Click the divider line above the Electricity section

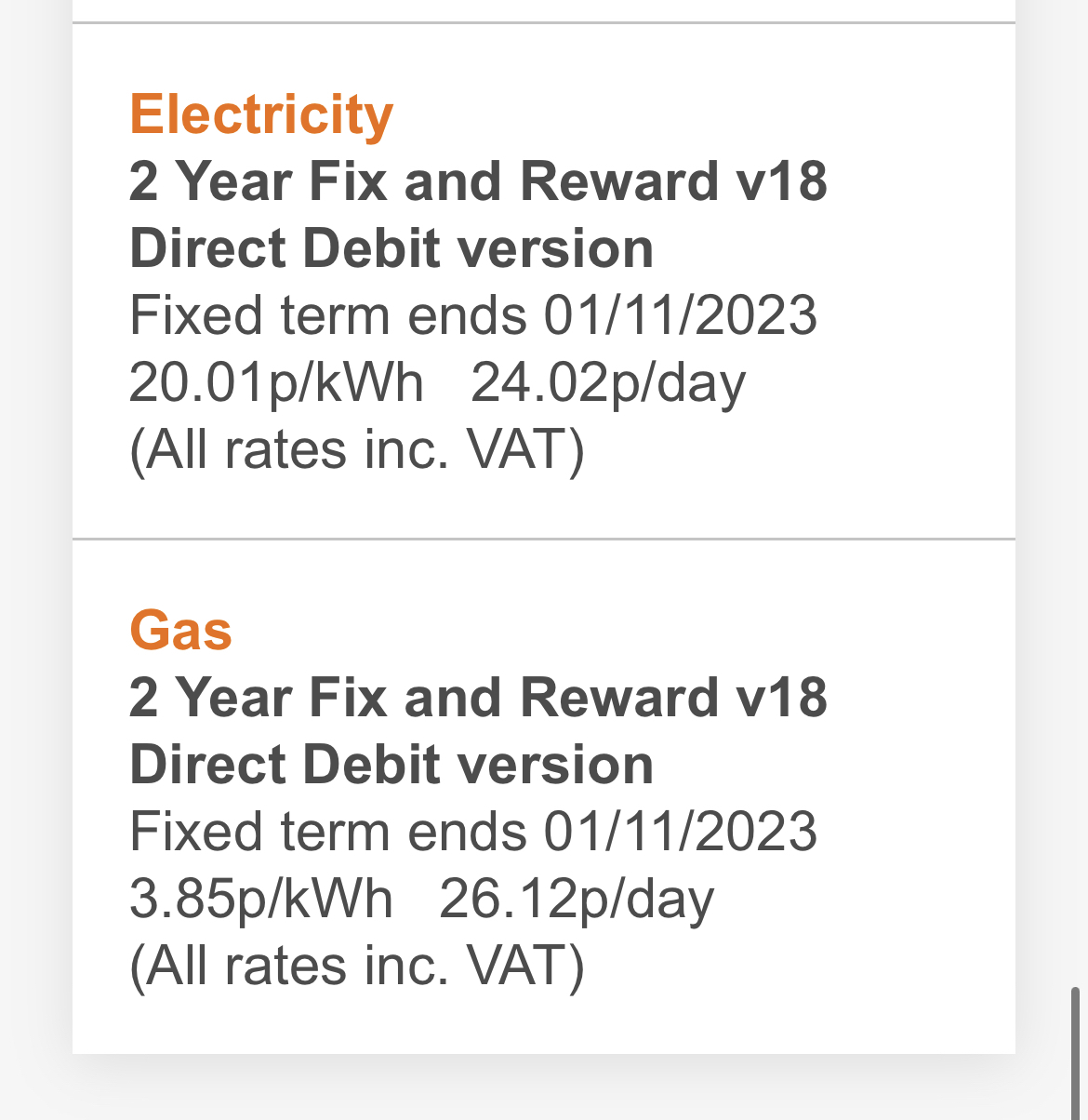tap(544, 23)
